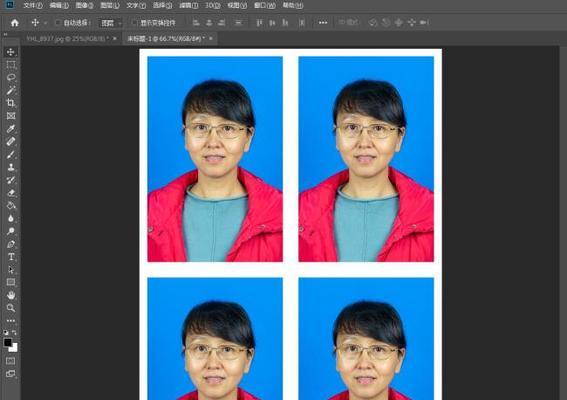Image resolution: width=567 pixels, height=400 pixels.
Task: Align bottom edges
Action: (285, 23)
